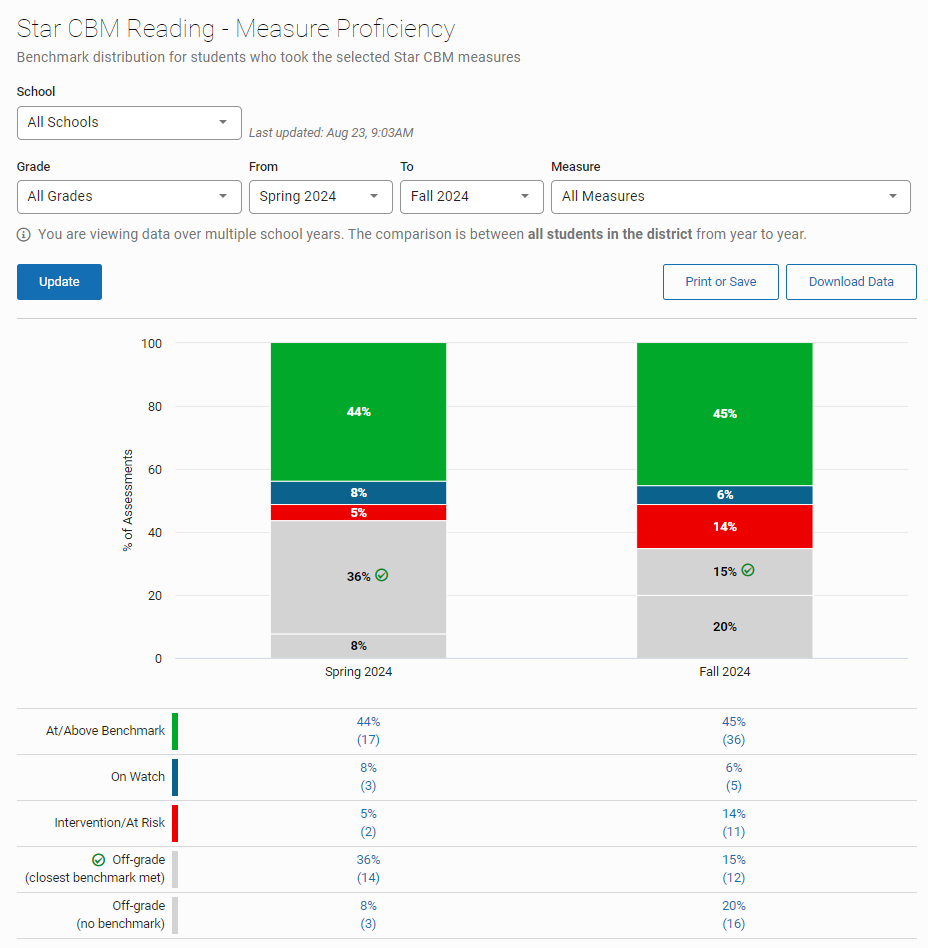Open the Grade selector showing All Grades

(x=128, y=197)
